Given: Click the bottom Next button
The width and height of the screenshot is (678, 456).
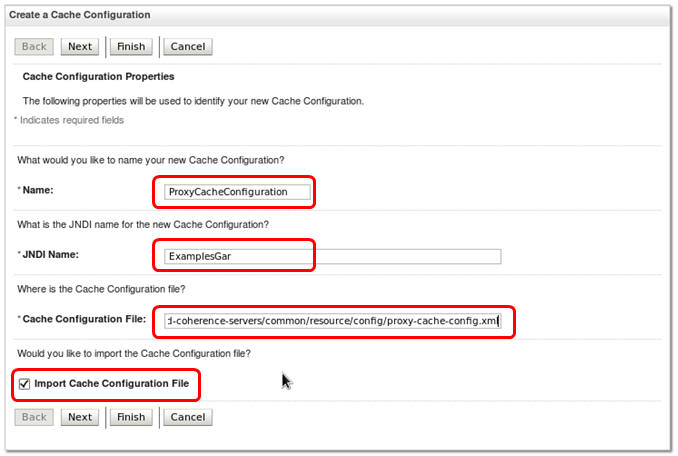Looking at the screenshot, I should click(x=80, y=417).
